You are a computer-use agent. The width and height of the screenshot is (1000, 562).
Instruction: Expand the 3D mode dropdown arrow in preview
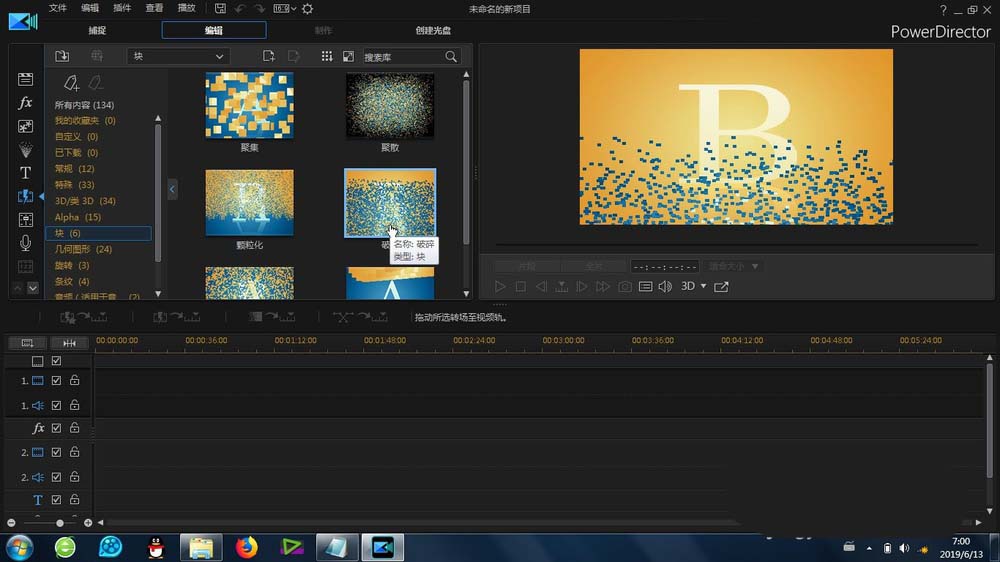click(703, 287)
